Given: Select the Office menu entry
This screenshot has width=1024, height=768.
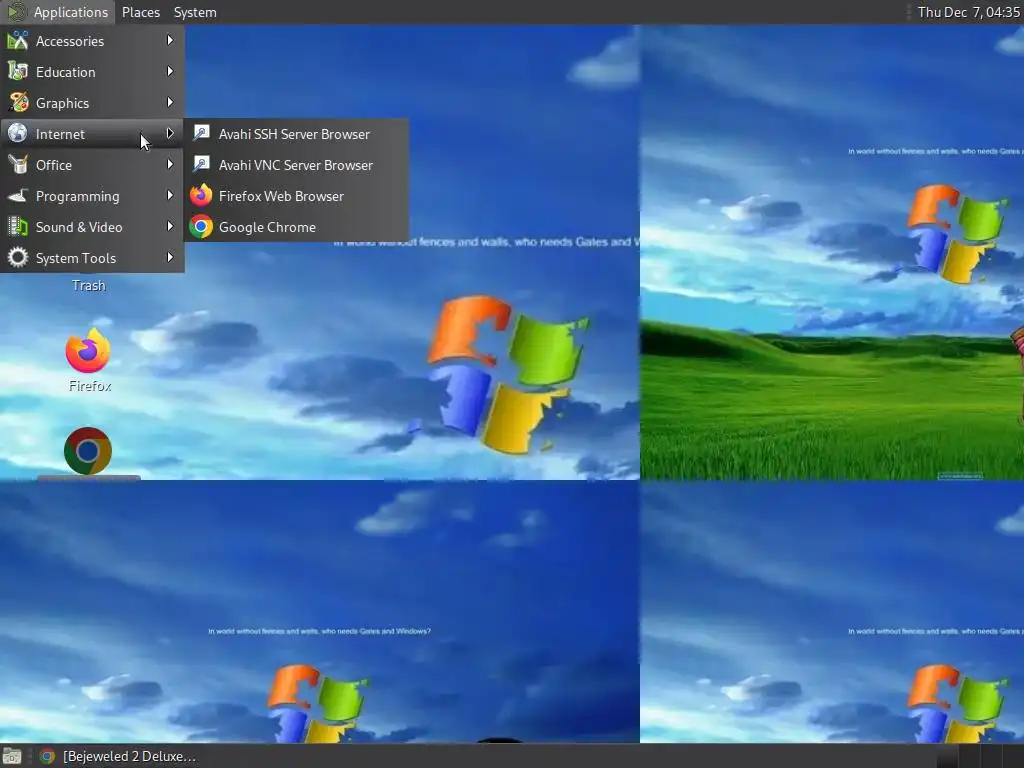Looking at the screenshot, I should pyautogui.click(x=92, y=165).
